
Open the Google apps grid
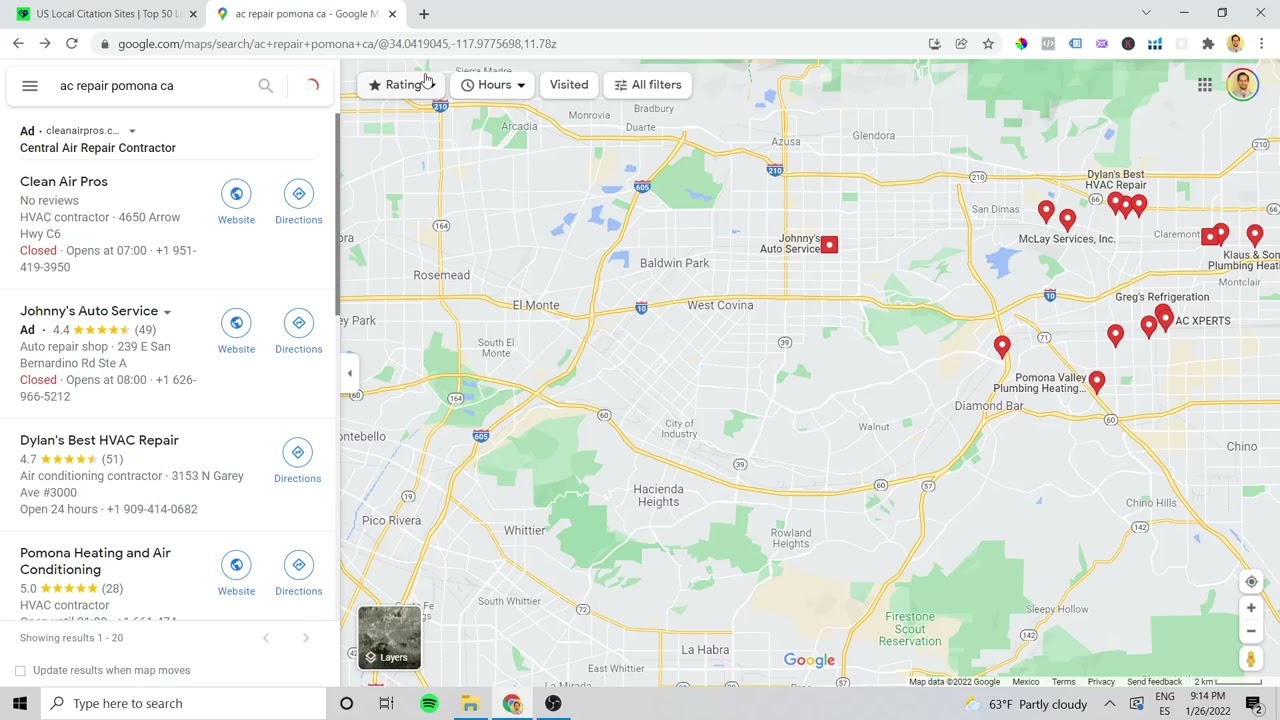click(1205, 85)
